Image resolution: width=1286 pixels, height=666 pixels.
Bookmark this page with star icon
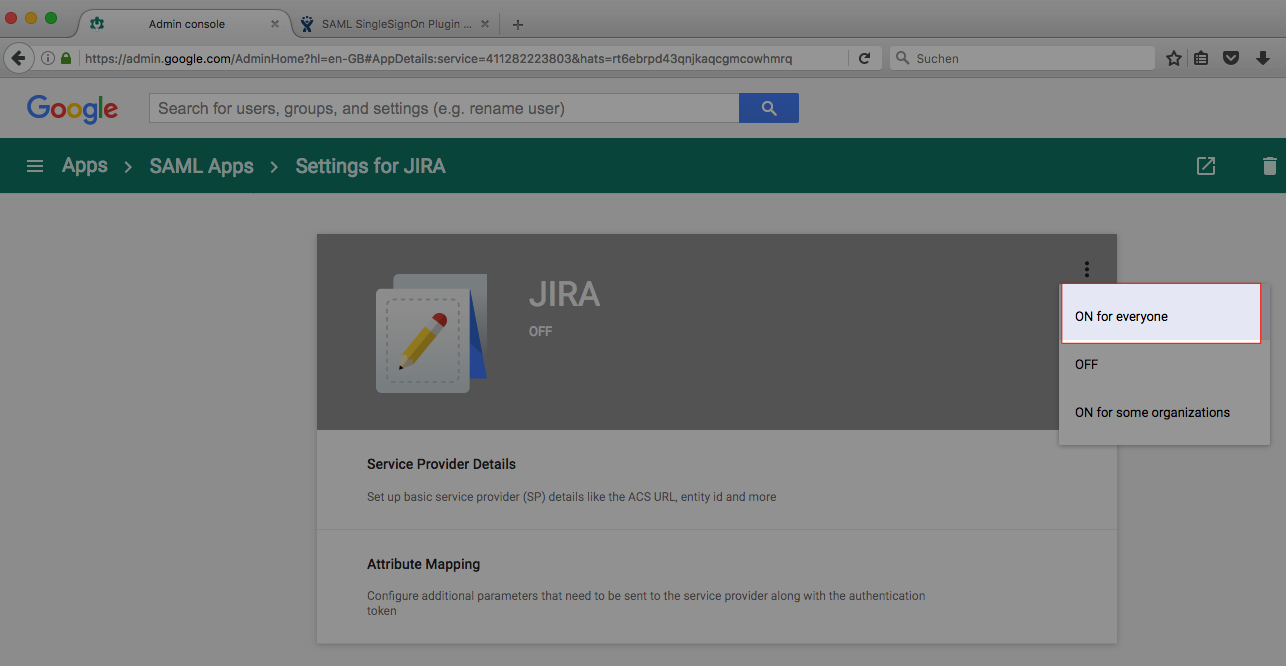1174,59
